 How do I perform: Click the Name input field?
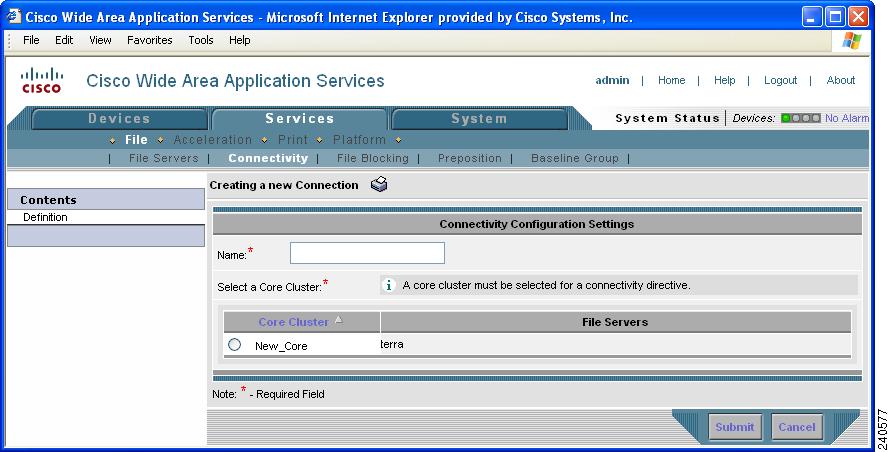pyautogui.click(x=367, y=253)
